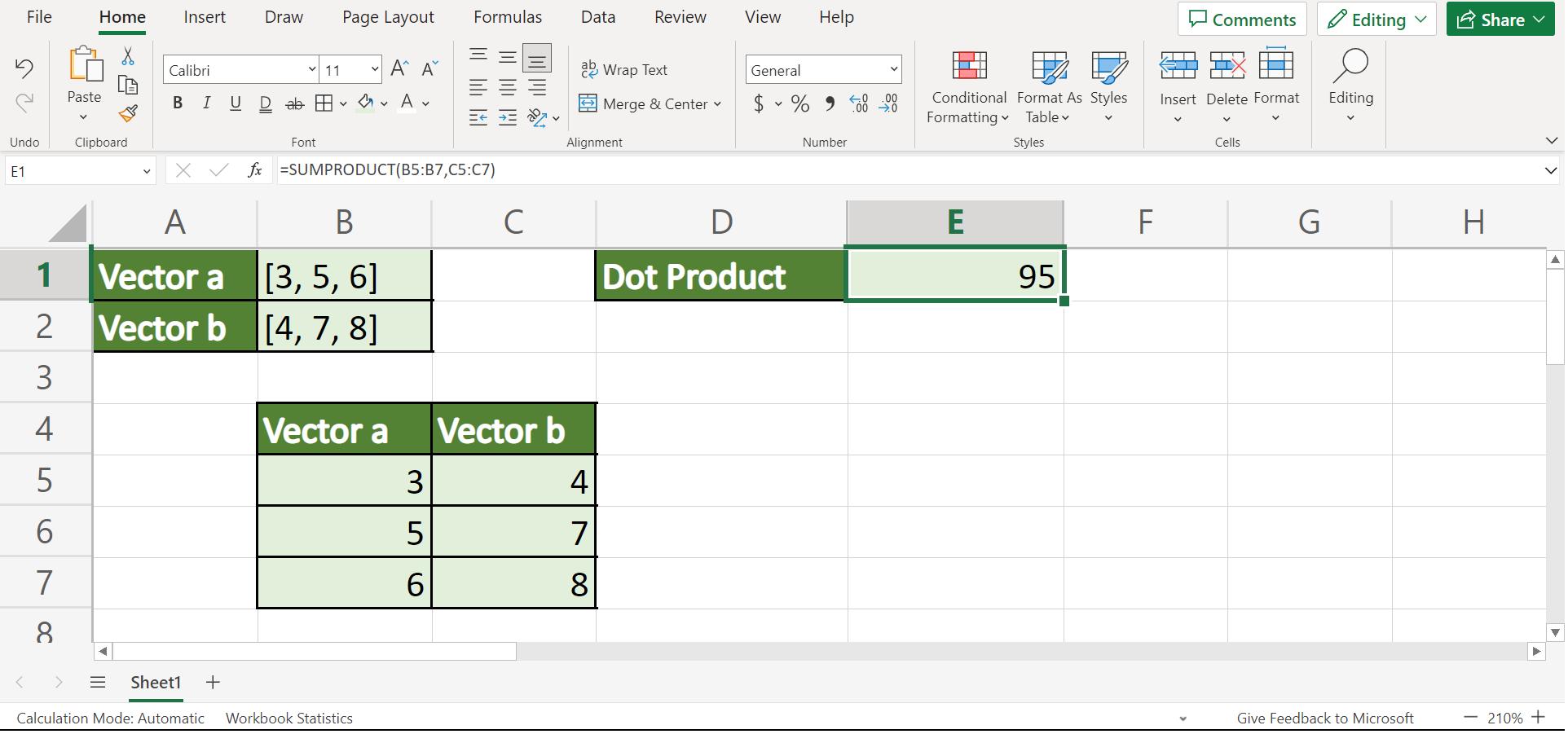Image resolution: width=1568 pixels, height=734 pixels.
Task: Click the Increase Decimal icon
Action: (859, 103)
